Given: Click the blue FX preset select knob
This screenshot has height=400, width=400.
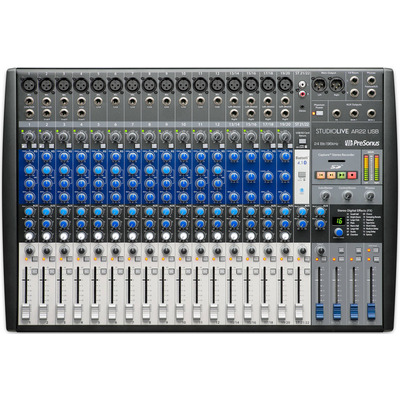Looking at the screenshot, I should coord(339,232).
